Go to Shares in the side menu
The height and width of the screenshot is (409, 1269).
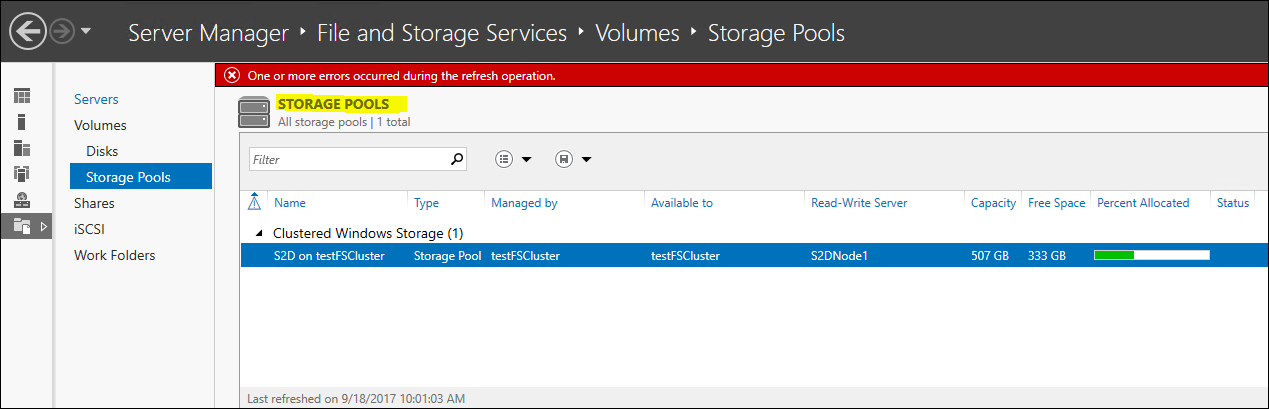pos(94,203)
